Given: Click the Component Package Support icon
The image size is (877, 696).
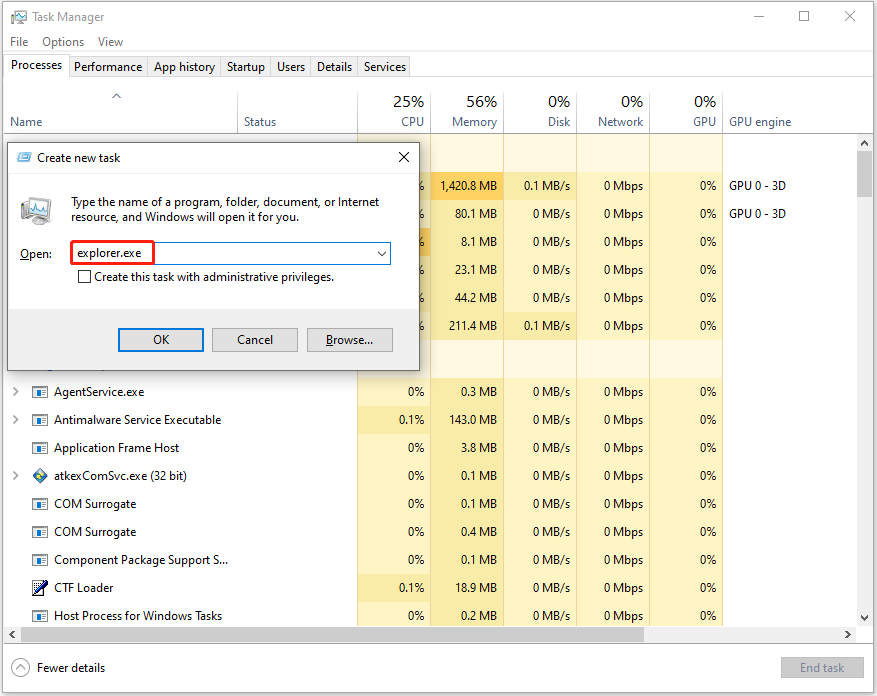Looking at the screenshot, I should (40, 560).
